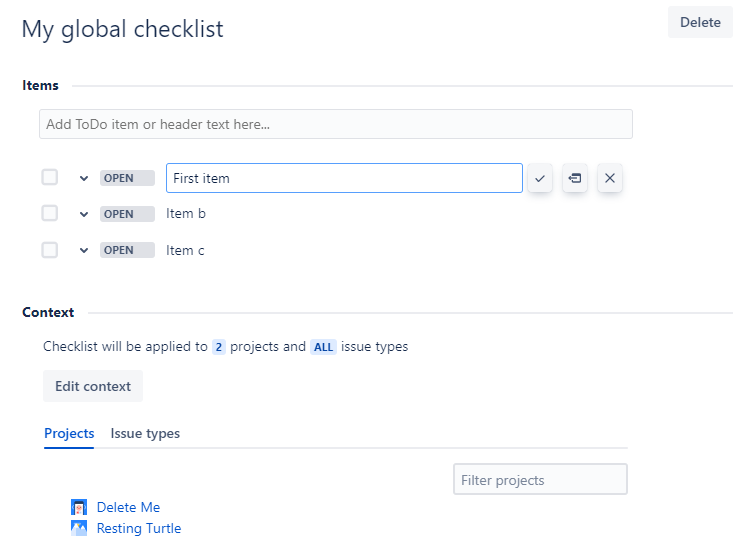740x549 pixels.
Task: Click the Edit context button
Action: (93, 386)
